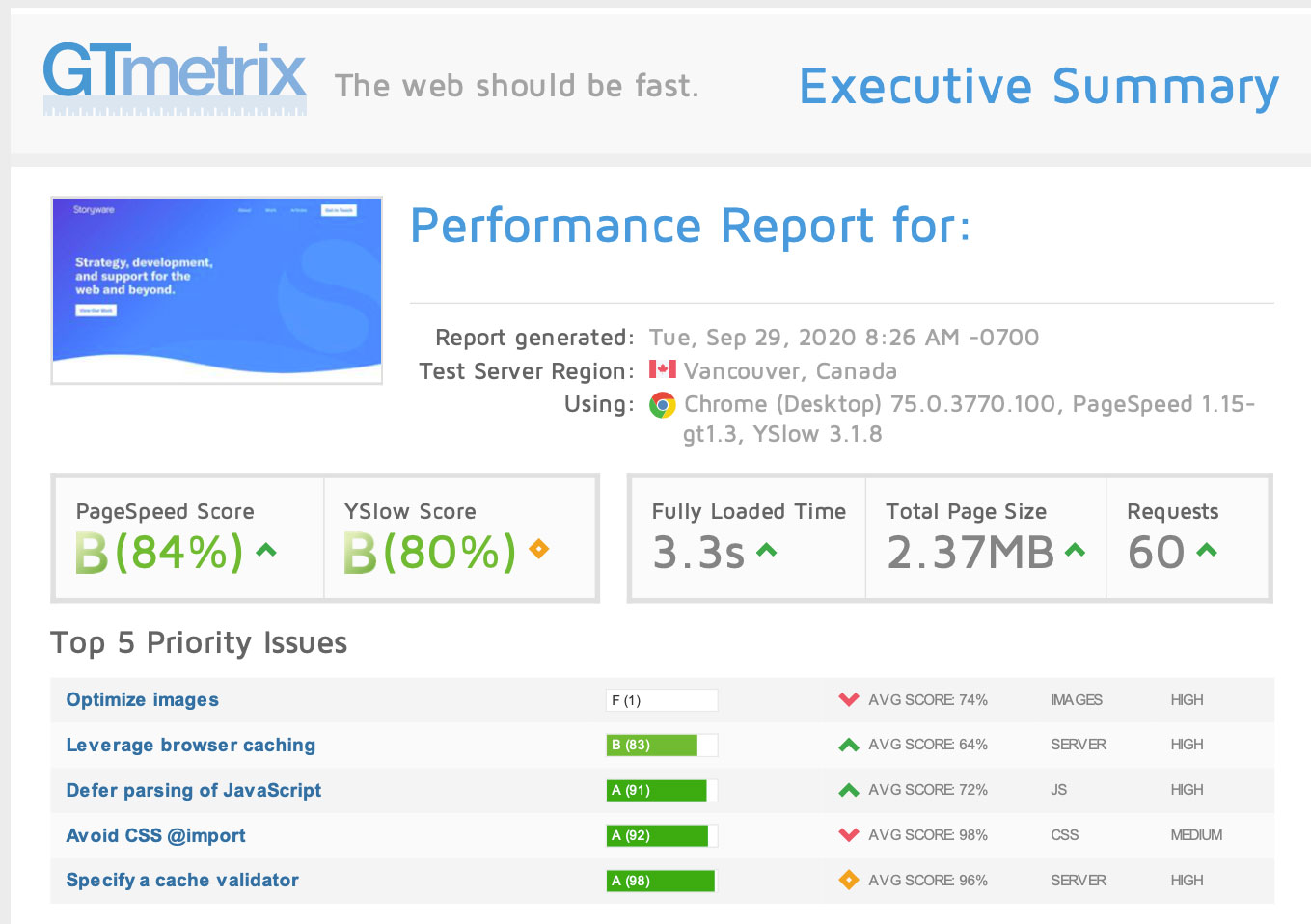Click the Top 5 Priority Issues heading

(199, 643)
